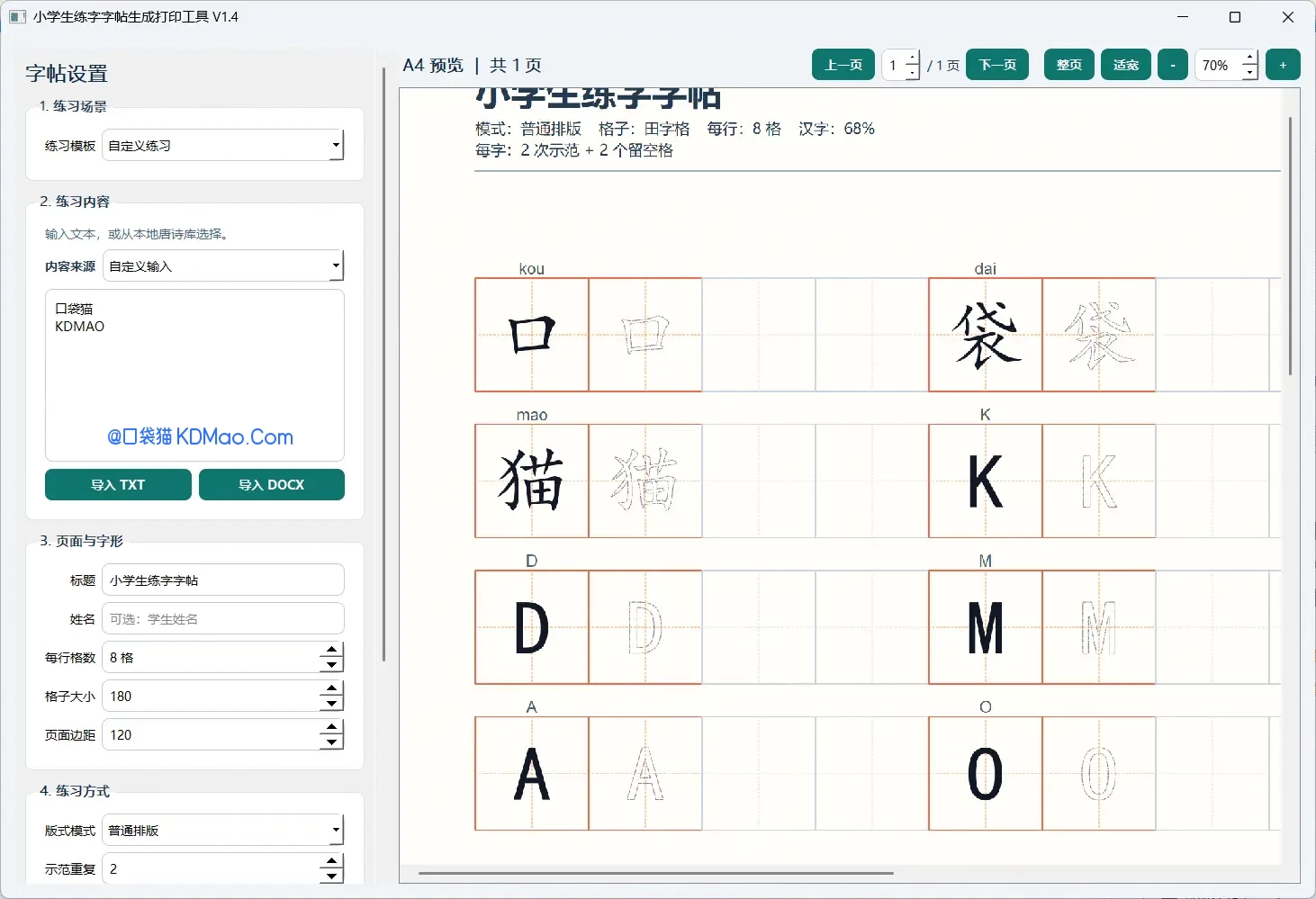This screenshot has width=1316, height=899.
Task: Import a DOCX file with 导入 DOCX
Action: click(271, 484)
